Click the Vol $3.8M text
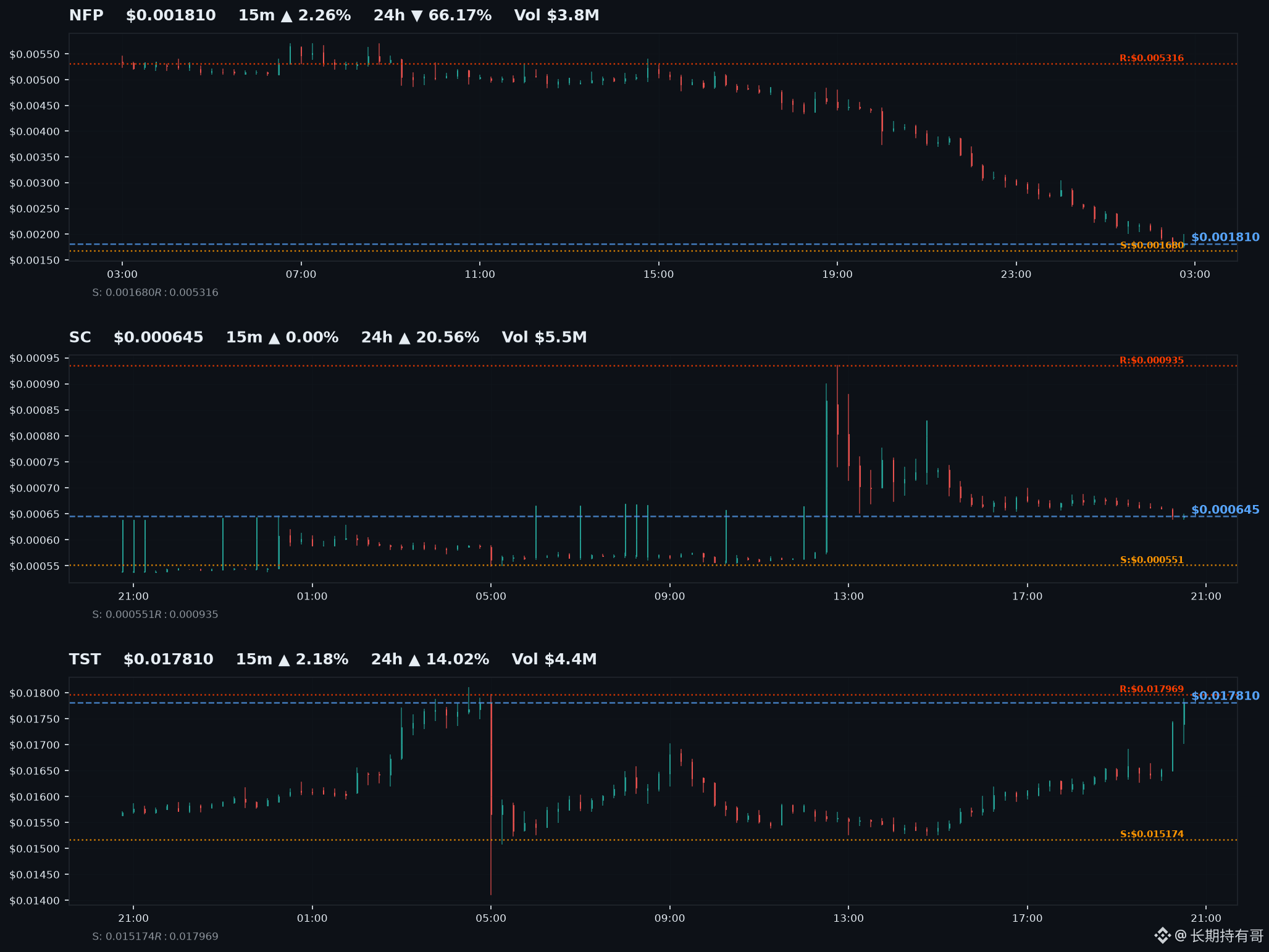The image size is (1269, 952). (x=556, y=15)
